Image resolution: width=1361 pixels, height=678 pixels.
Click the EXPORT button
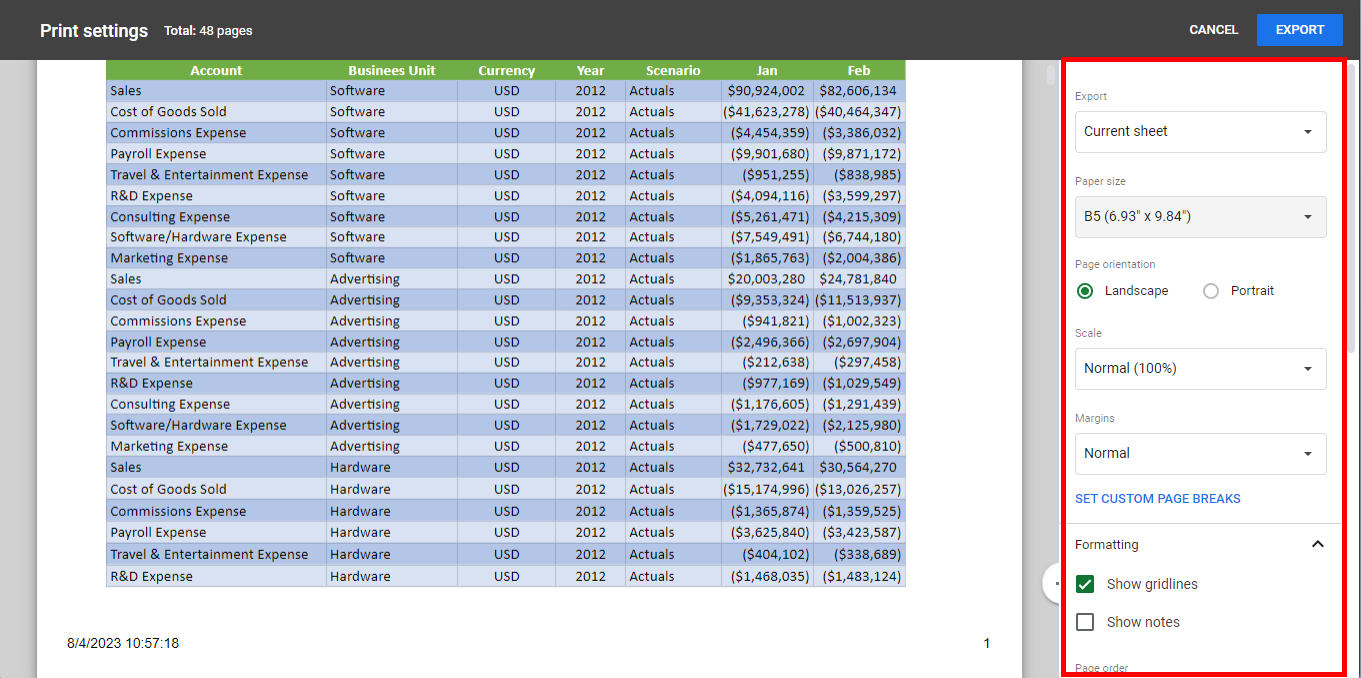pos(1299,30)
